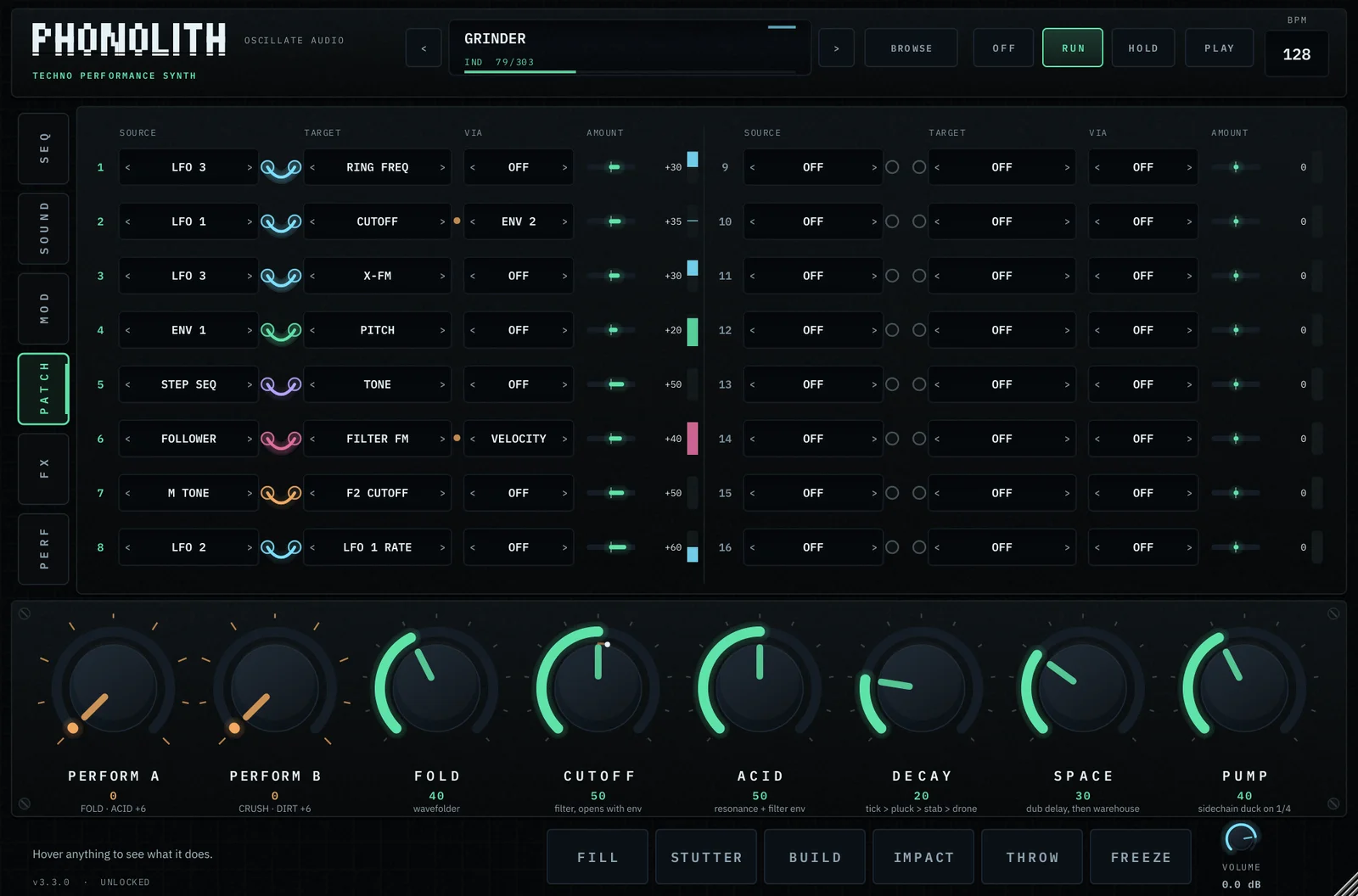Click the BPM value field 128
Image resolution: width=1358 pixels, height=896 pixels.
pyautogui.click(x=1296, y=54)
